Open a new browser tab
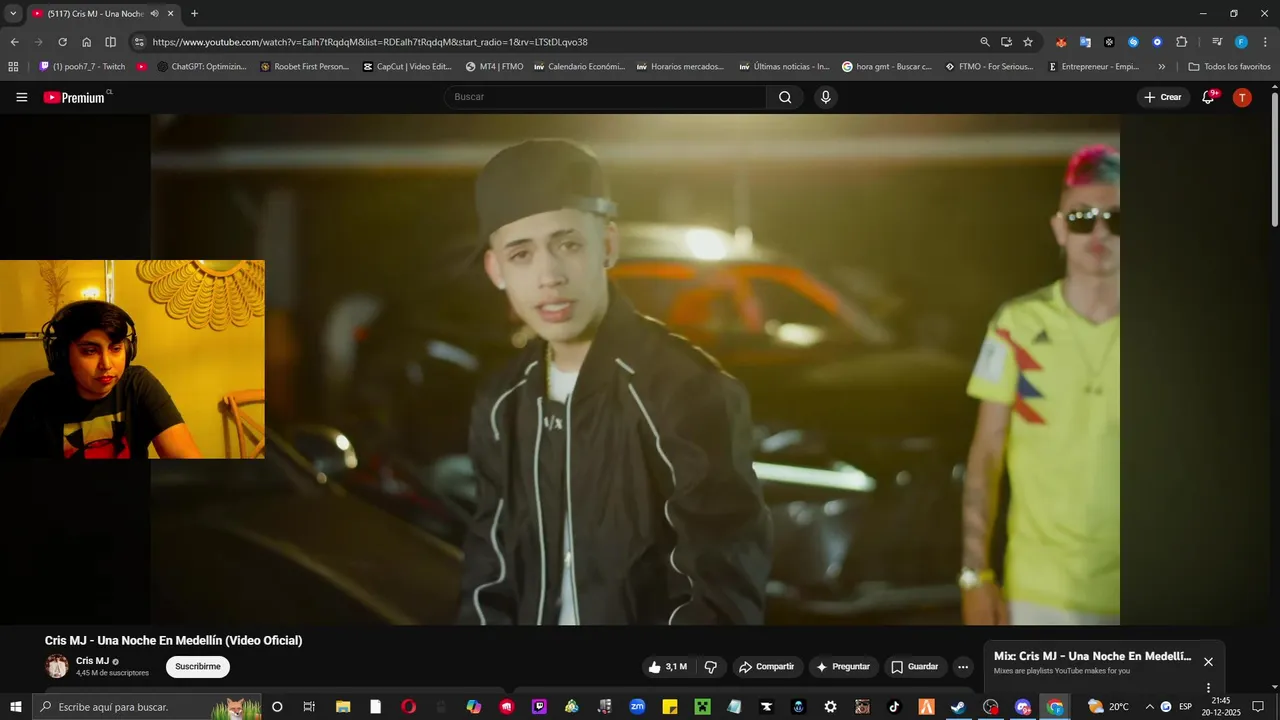Screen dimensions: 1280x720 tap(194, 14)
